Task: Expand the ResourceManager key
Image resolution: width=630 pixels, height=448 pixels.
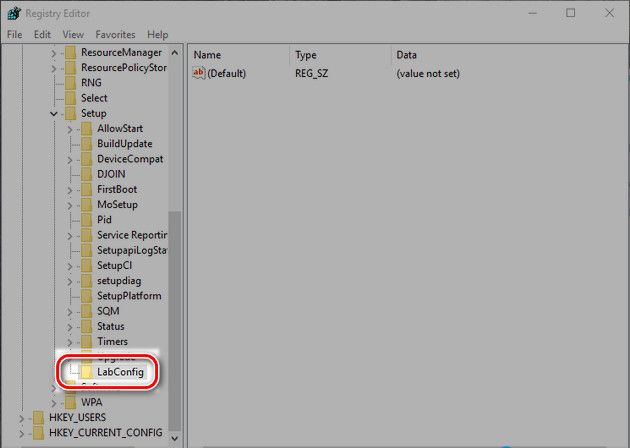Action: (54, 53)
